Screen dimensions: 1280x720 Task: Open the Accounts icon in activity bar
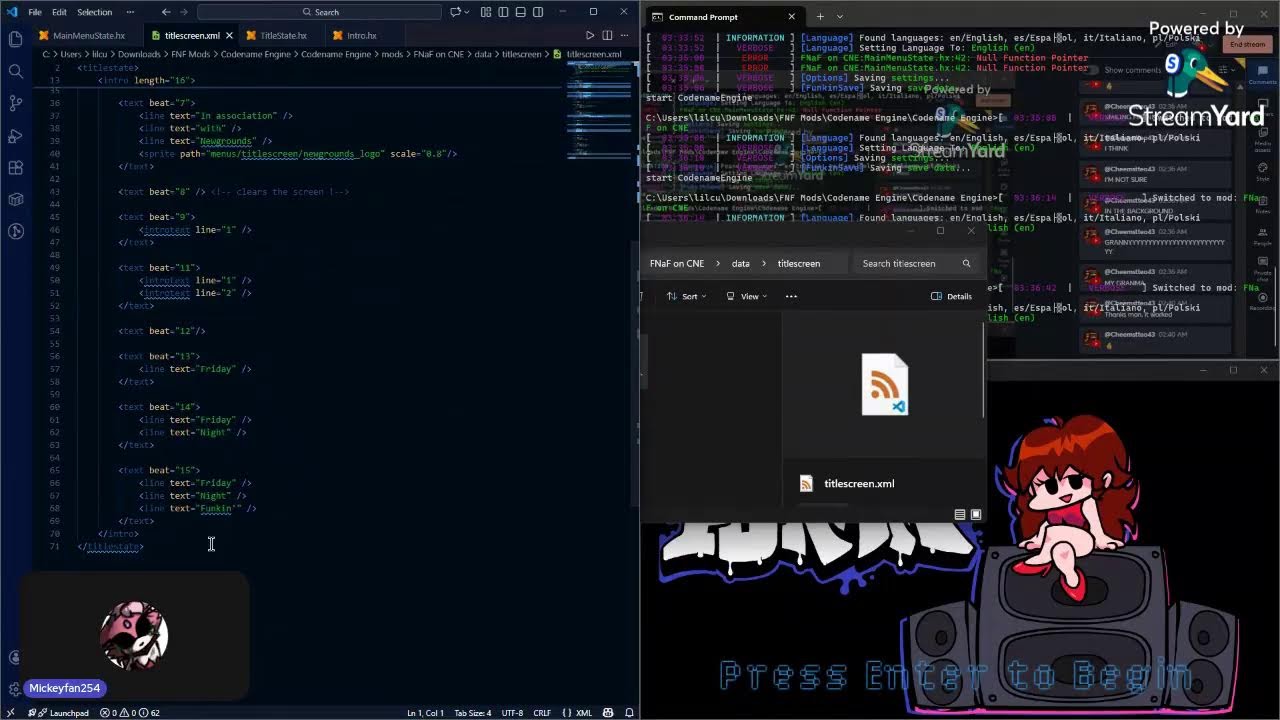(14, 657)
